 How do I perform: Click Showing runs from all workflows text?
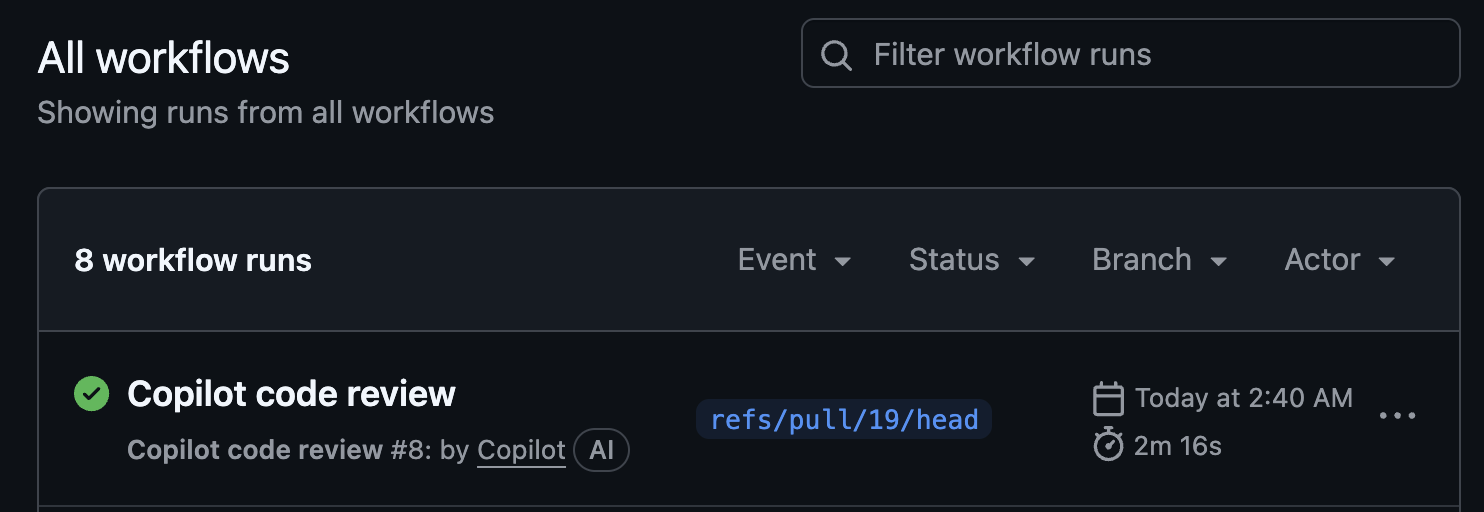pyautogui.click(x=265, y=112)
